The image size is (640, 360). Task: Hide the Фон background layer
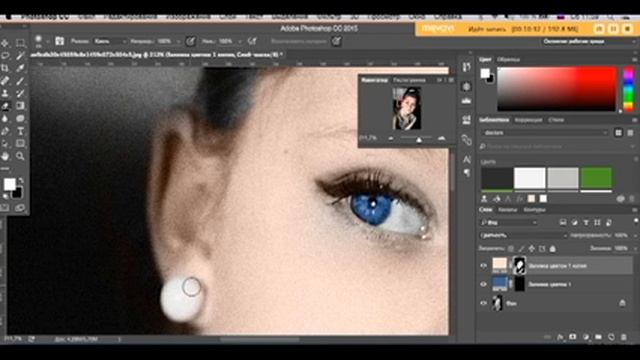[x=484, y=303]
